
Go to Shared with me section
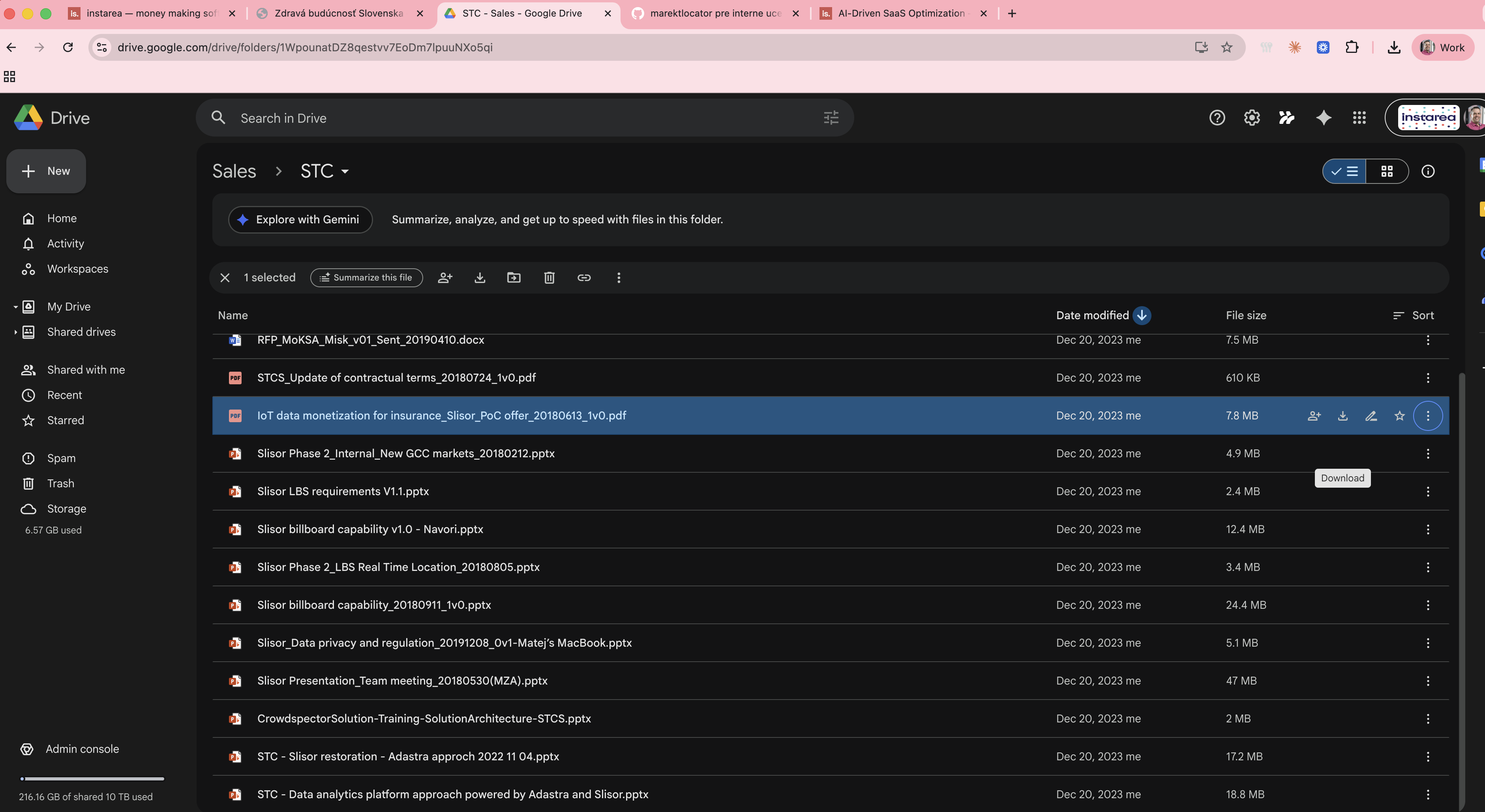pyautogui.click(x=85, y=369)
